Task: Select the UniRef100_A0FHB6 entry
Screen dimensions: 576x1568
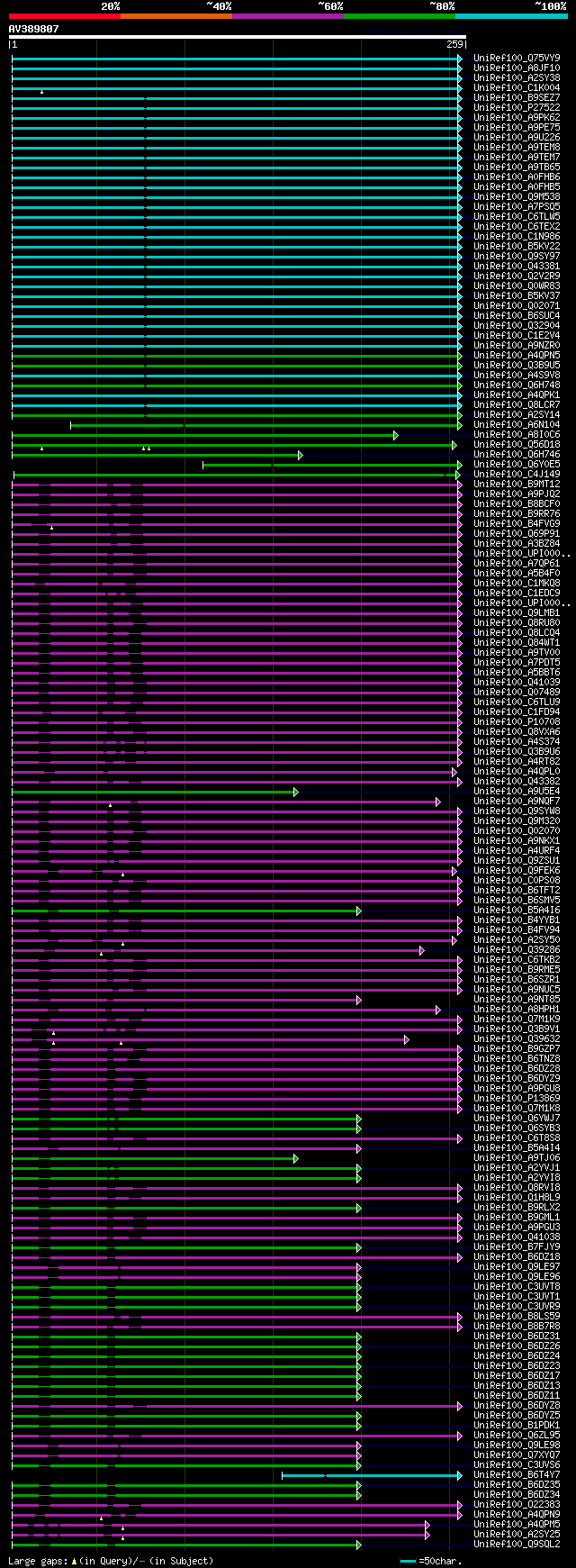Action: pos(517,177)
